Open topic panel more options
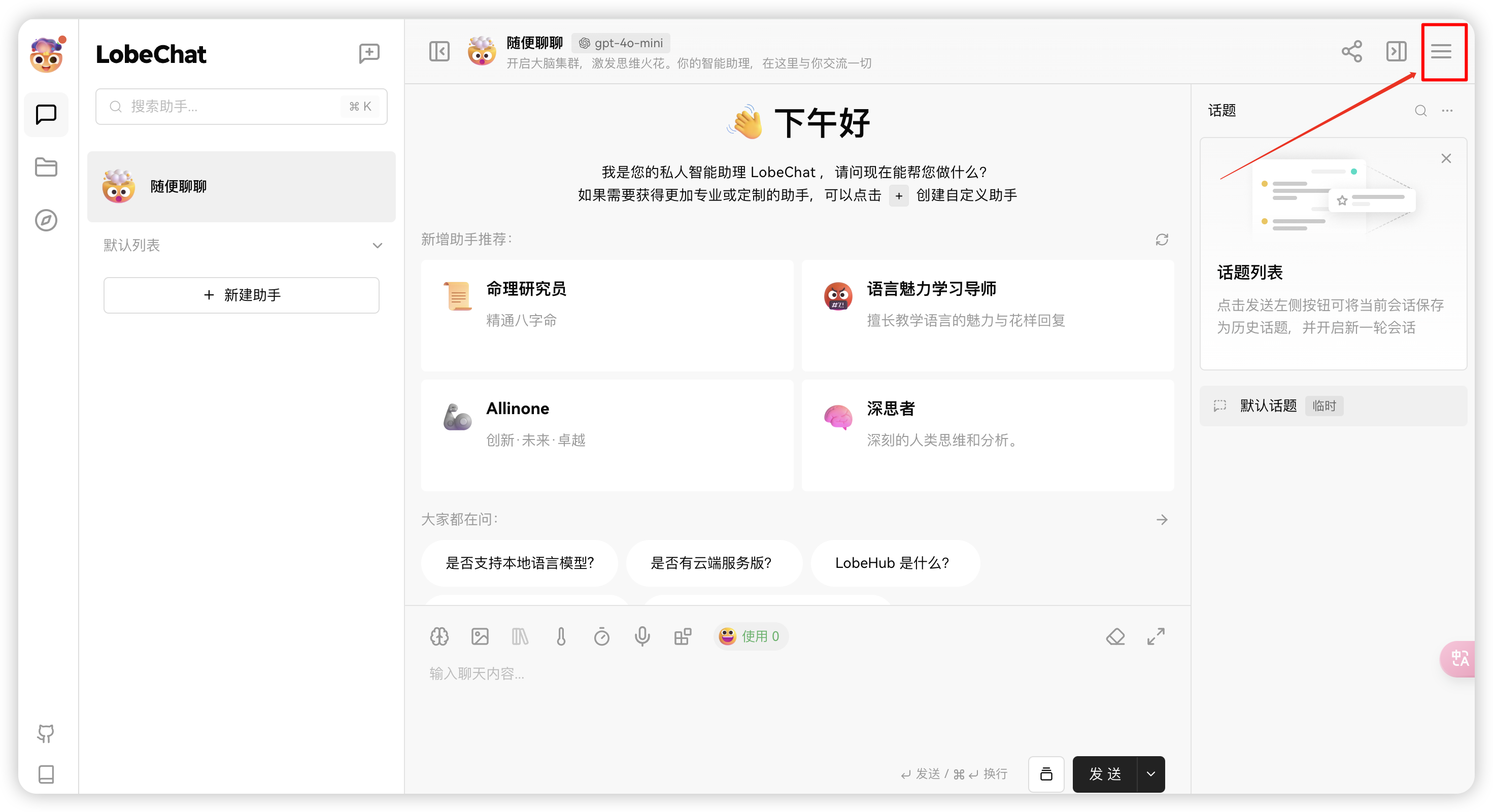 coord(1447,111)
